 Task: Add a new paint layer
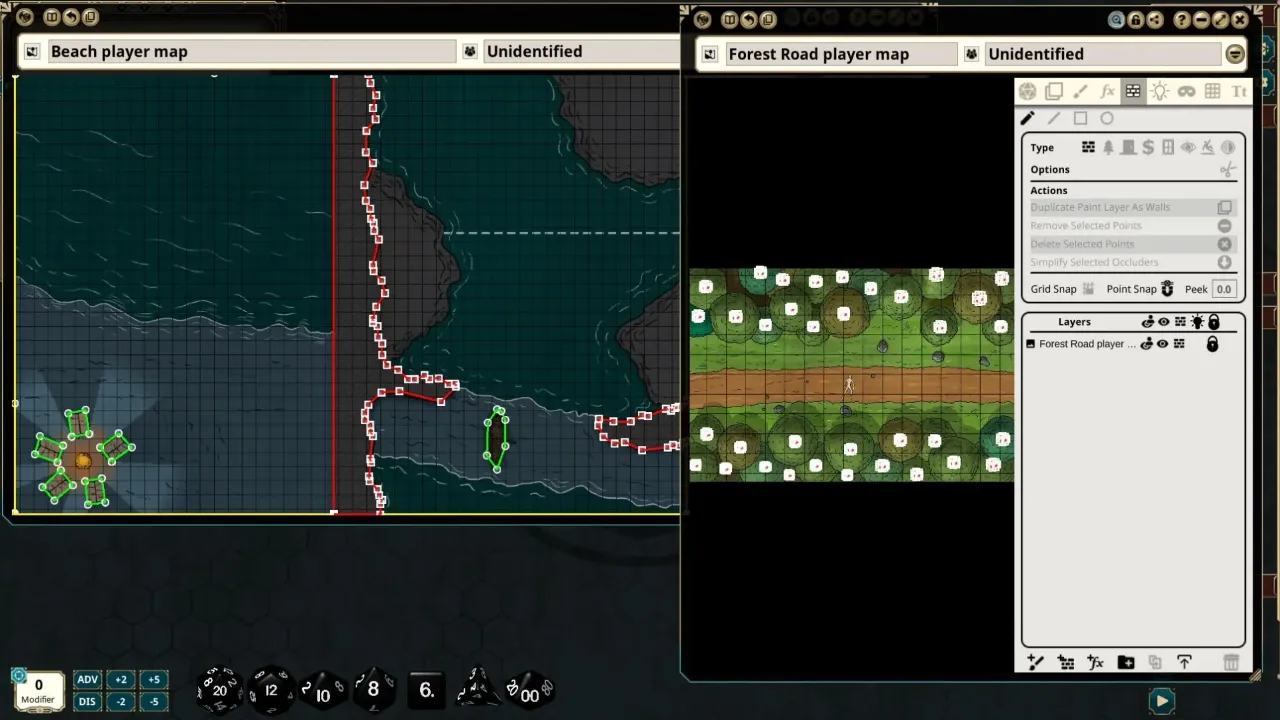click(x=1036, y=662)
